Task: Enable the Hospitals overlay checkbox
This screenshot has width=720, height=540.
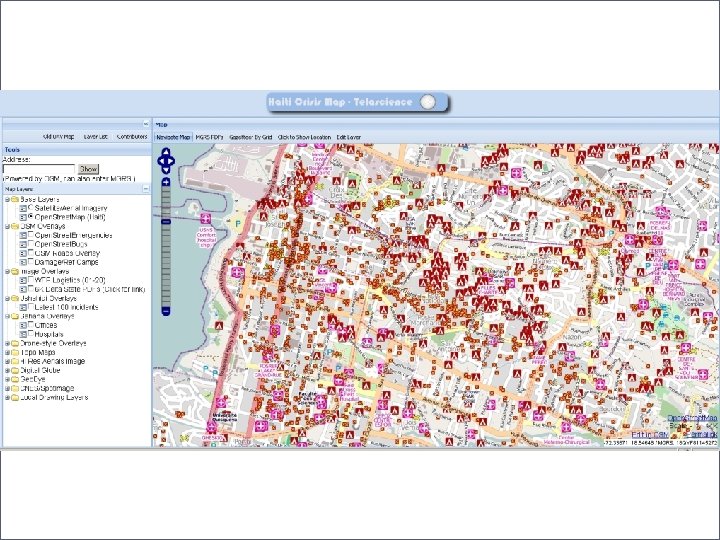Action: (31, 333)
